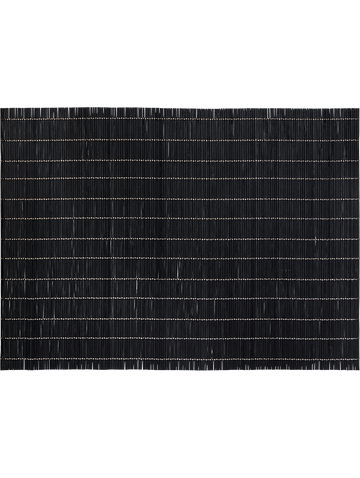Click the topmost beige stitched thread row
Screen dimensions: 360x478
180,119
